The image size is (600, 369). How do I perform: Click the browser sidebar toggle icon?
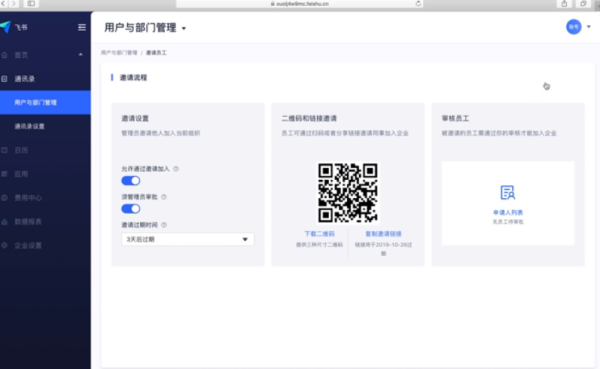click(x=31, y=3)
